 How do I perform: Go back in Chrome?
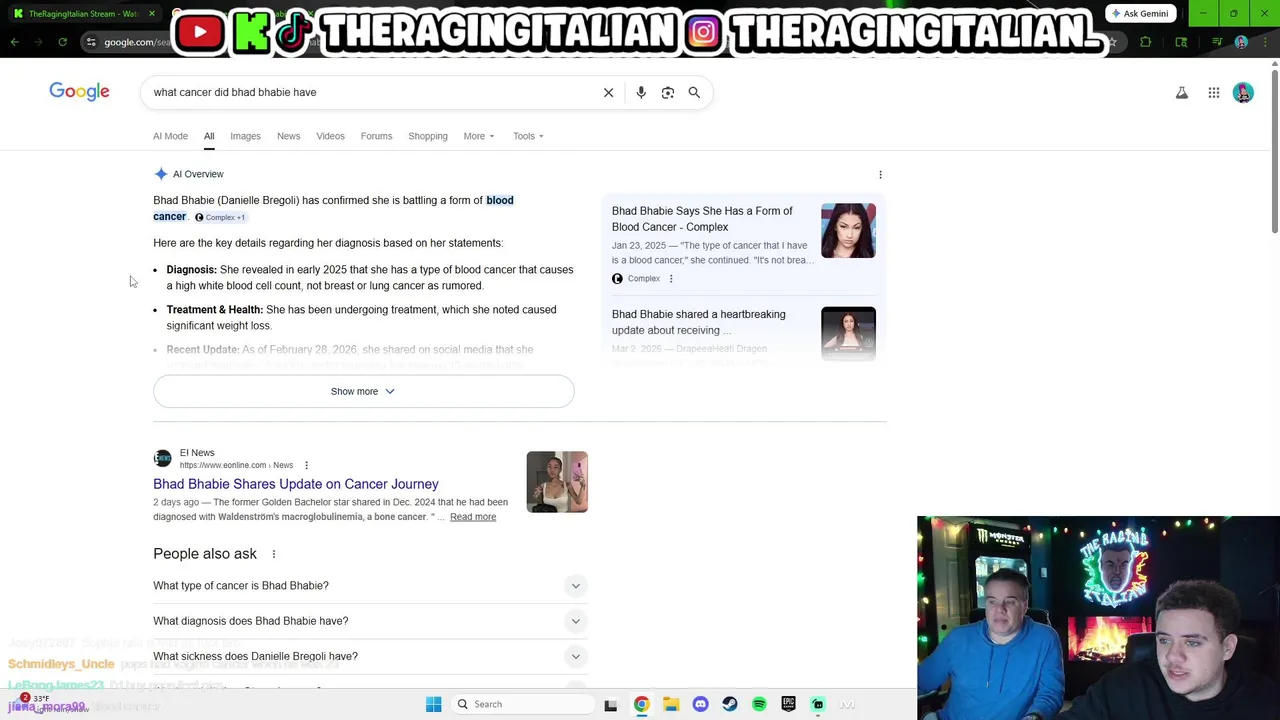click(x=14, y=42)
